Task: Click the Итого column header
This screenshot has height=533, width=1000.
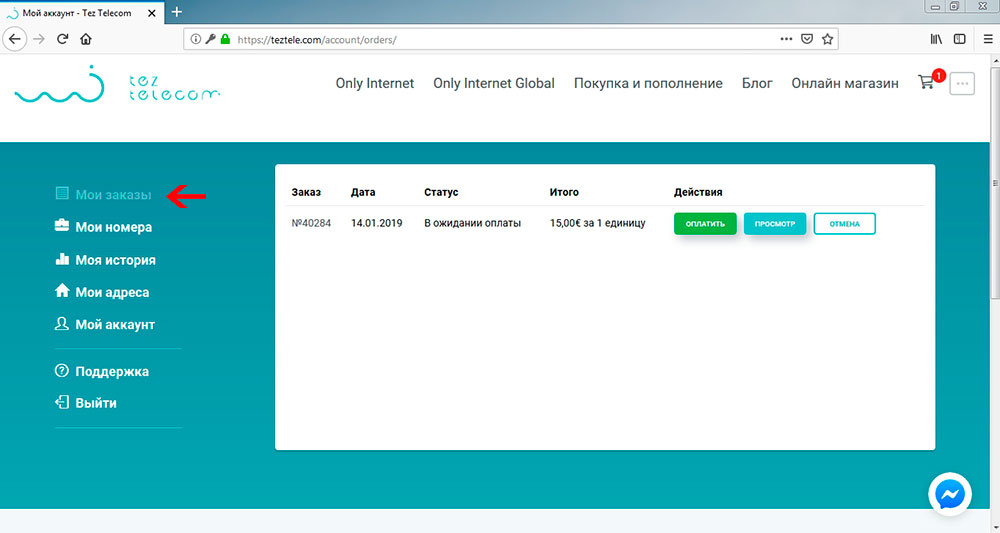Action: pos(564,192)
